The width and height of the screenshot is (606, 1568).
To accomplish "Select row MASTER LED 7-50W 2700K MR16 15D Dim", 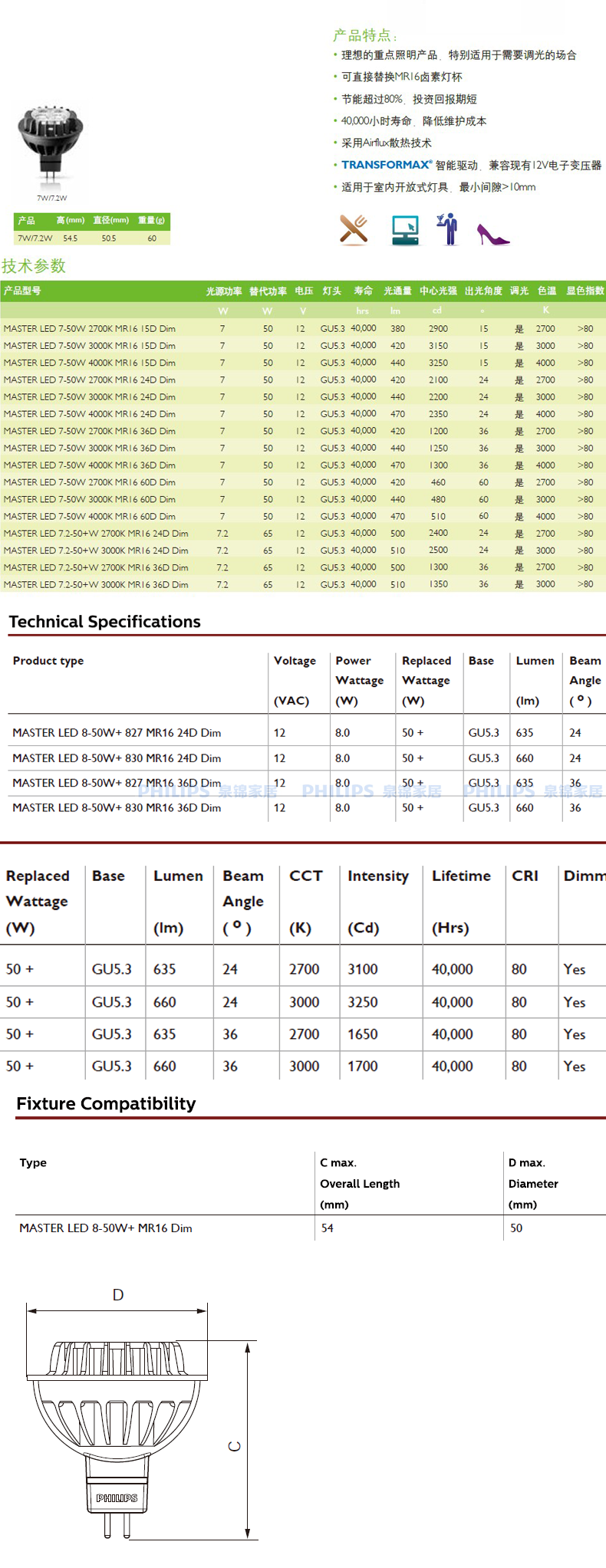I will (303, 328).
